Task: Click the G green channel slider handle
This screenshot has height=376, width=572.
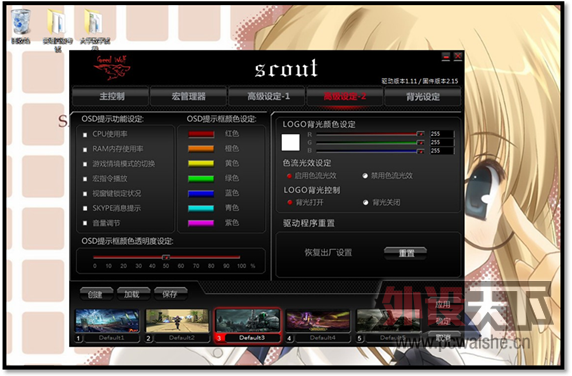Action: coord(420,142)
